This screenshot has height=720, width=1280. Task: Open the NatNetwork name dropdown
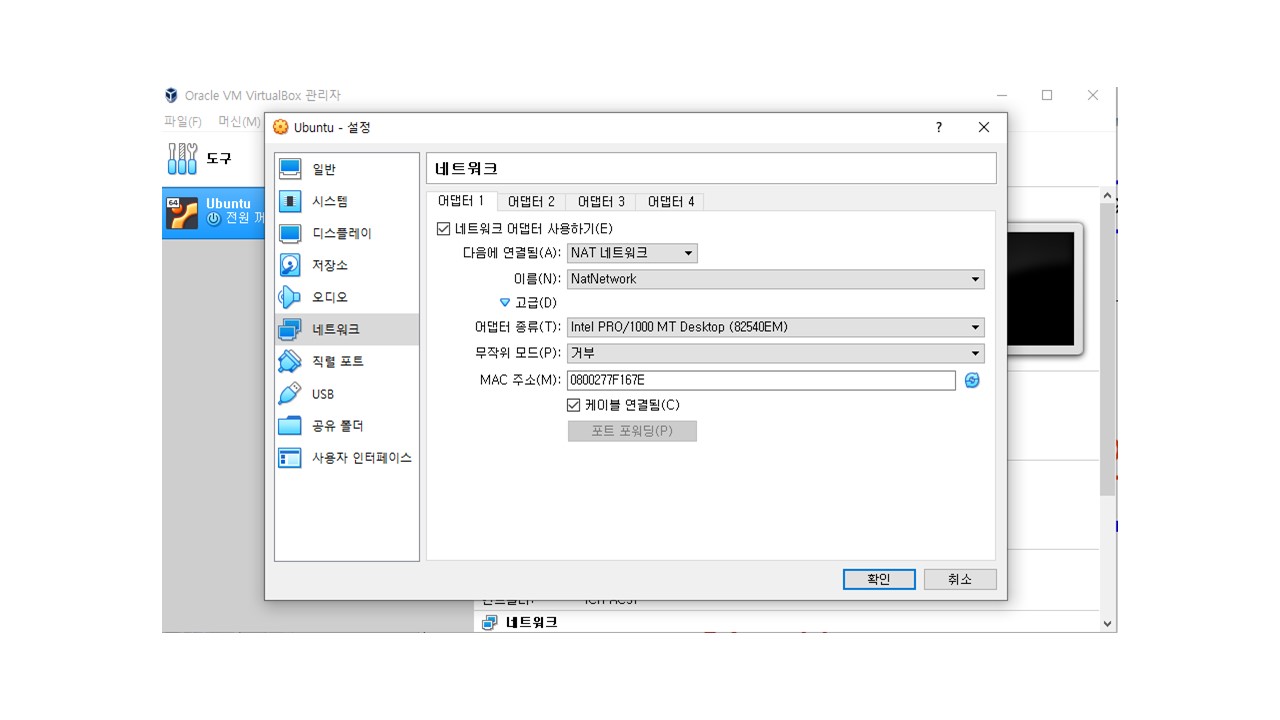click(x=776, y=279)
